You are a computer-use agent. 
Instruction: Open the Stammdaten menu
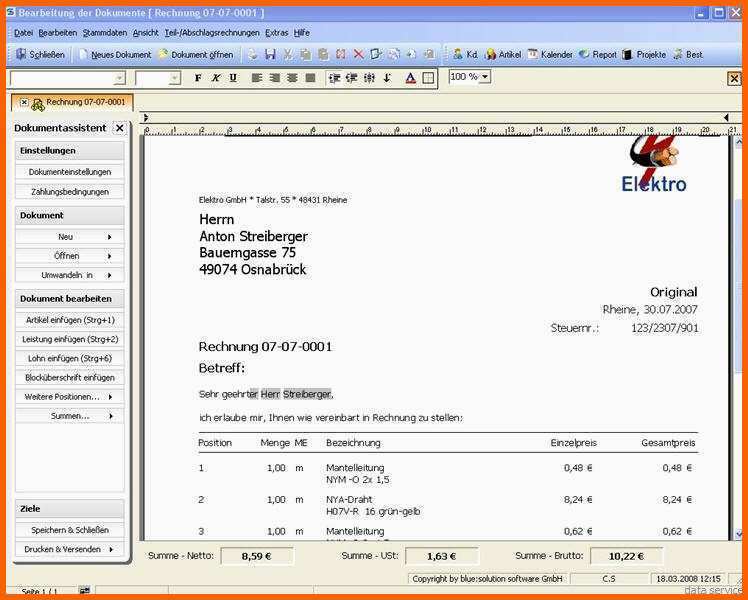pos(105,32)
